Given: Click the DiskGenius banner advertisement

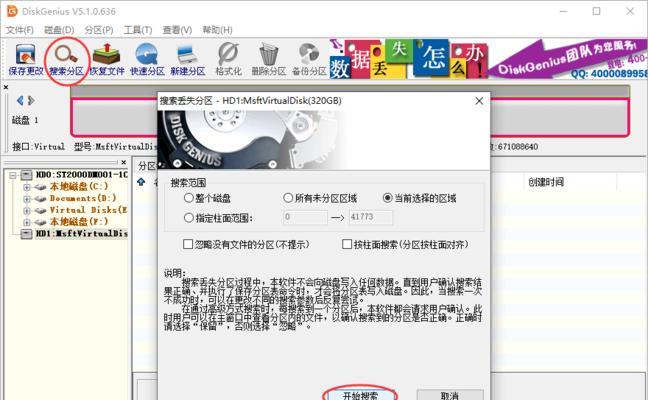Looking at the screenshot, I should pyautogui.click(x=488, y=58).
